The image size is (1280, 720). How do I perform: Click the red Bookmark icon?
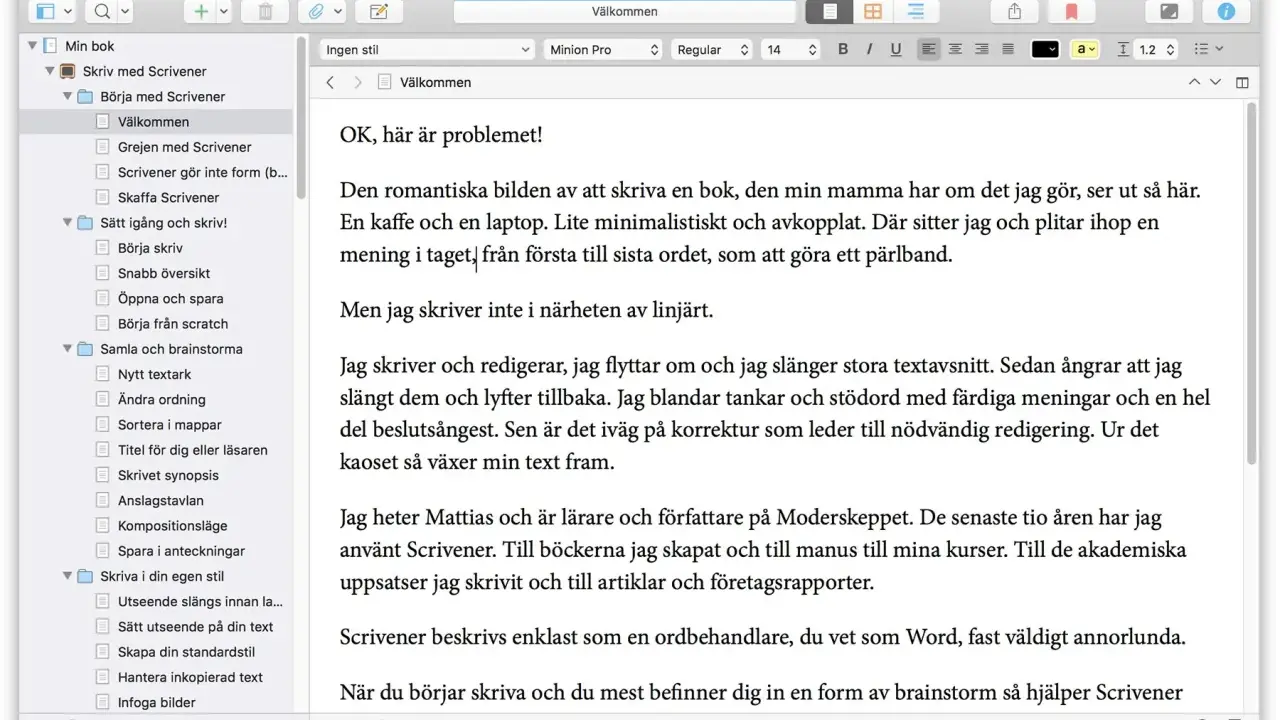[x=1071, y=11]
